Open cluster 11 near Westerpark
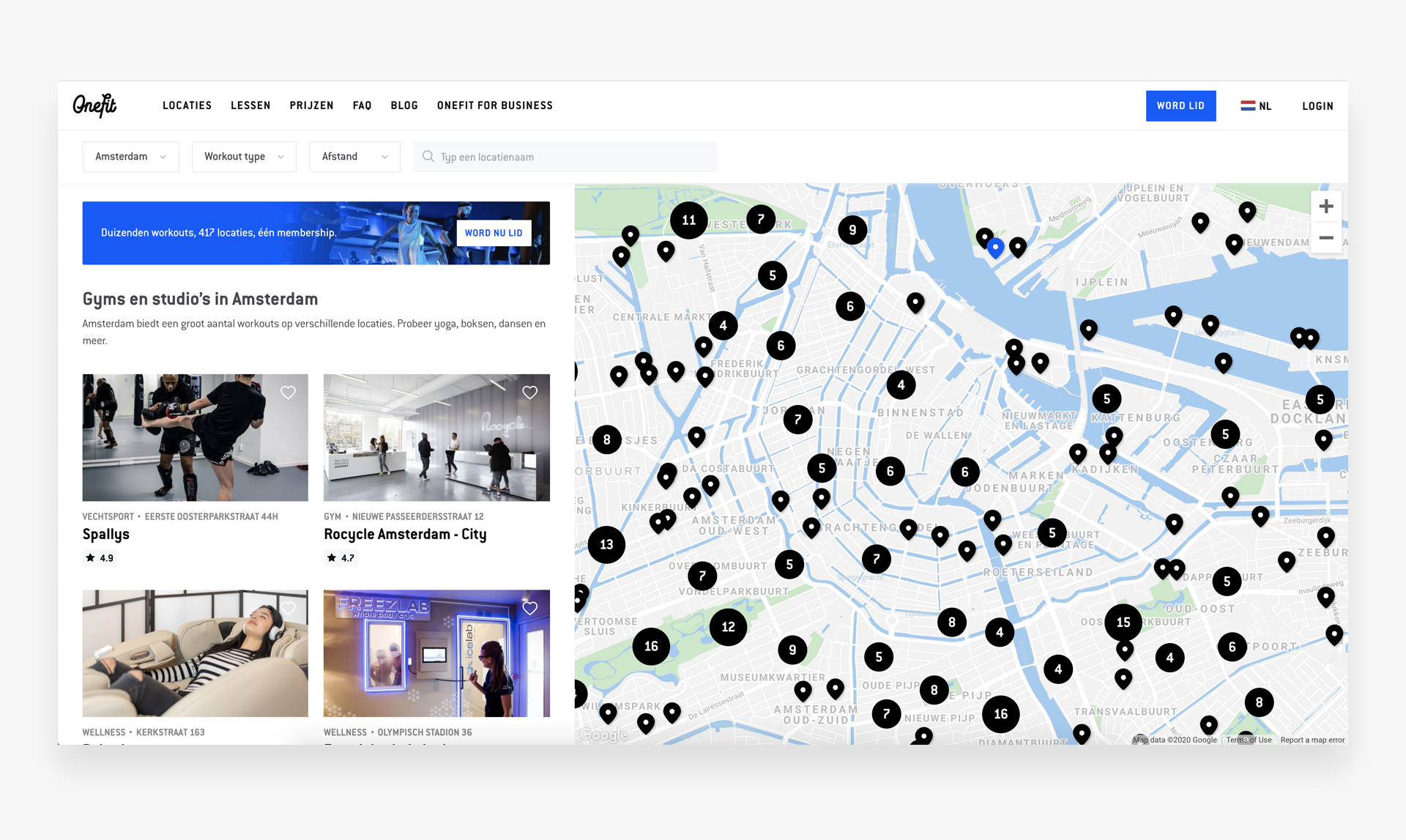 (689, 220)
